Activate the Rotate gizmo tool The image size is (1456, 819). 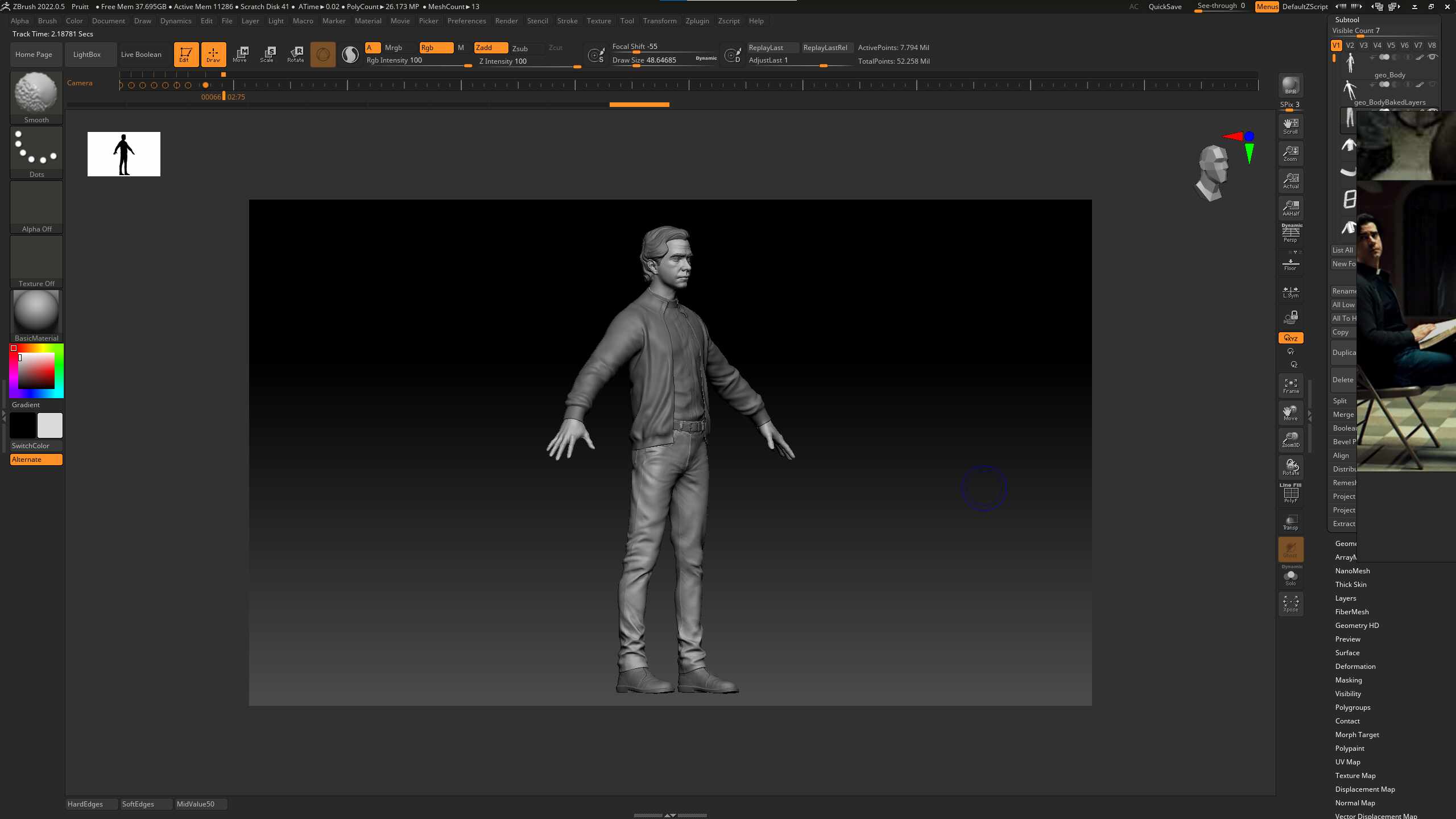(295, 54)
